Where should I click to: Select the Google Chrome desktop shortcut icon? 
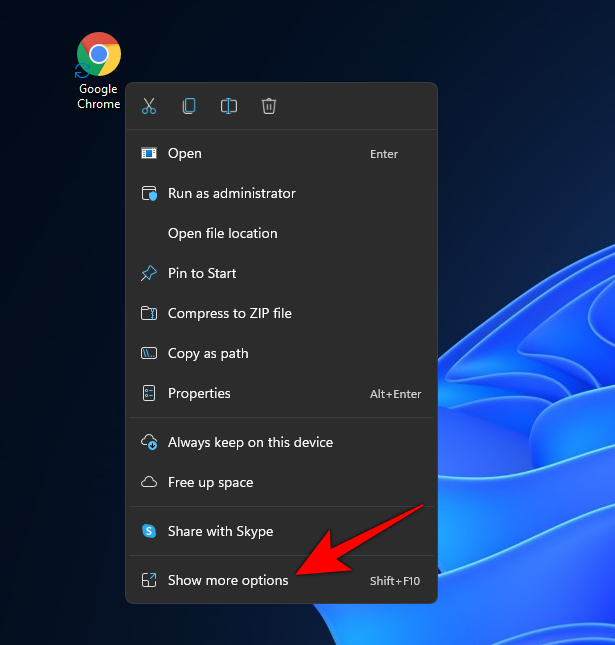click(x=99, y=55)
